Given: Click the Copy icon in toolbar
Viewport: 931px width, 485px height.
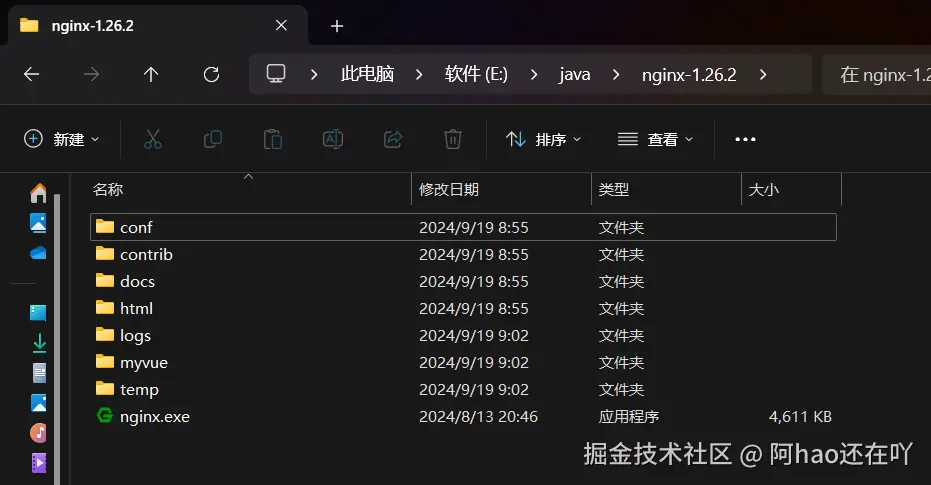Looking at the screenshot, I should tap(213, 140).
